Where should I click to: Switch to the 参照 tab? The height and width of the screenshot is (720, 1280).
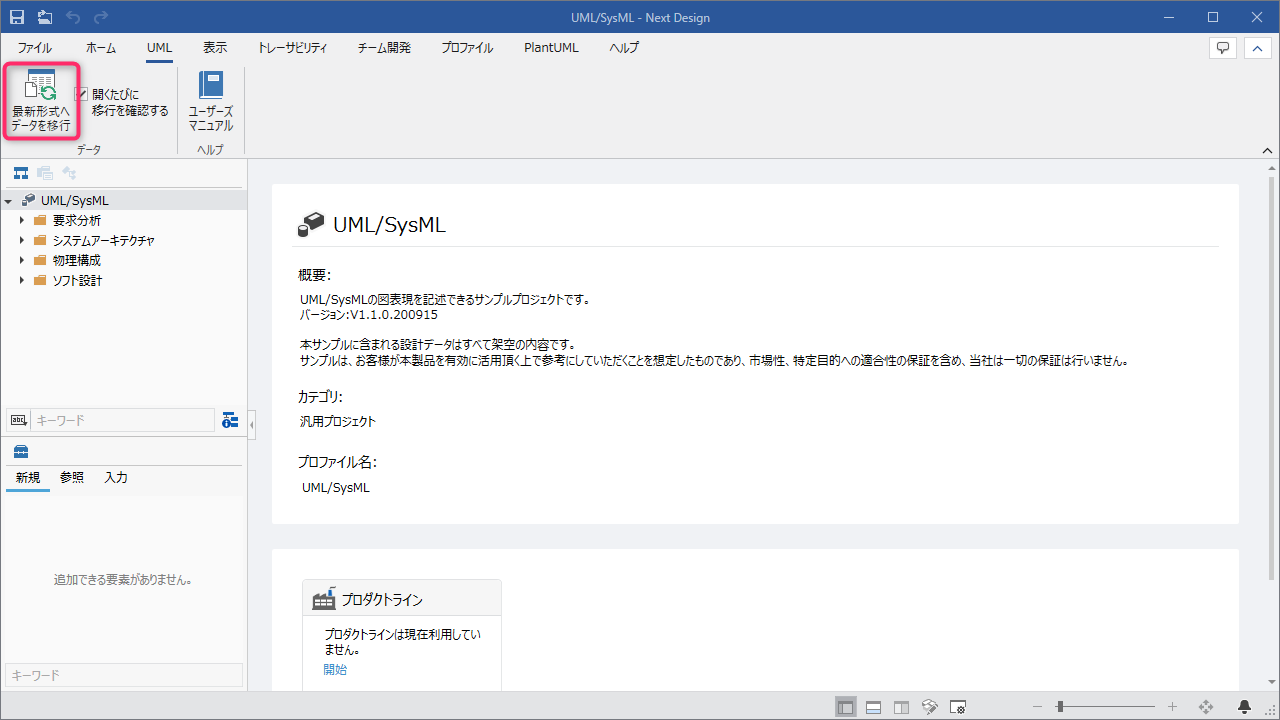[72, 478]
